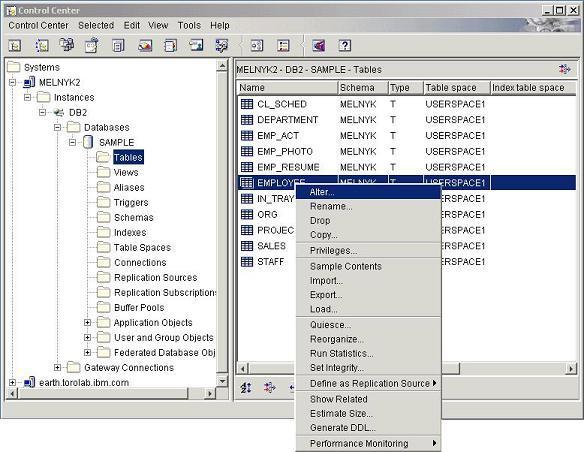This screenshot has width=584, height=452.
Task: Click the stacked-documents toolbar icon
Action: 118,46
